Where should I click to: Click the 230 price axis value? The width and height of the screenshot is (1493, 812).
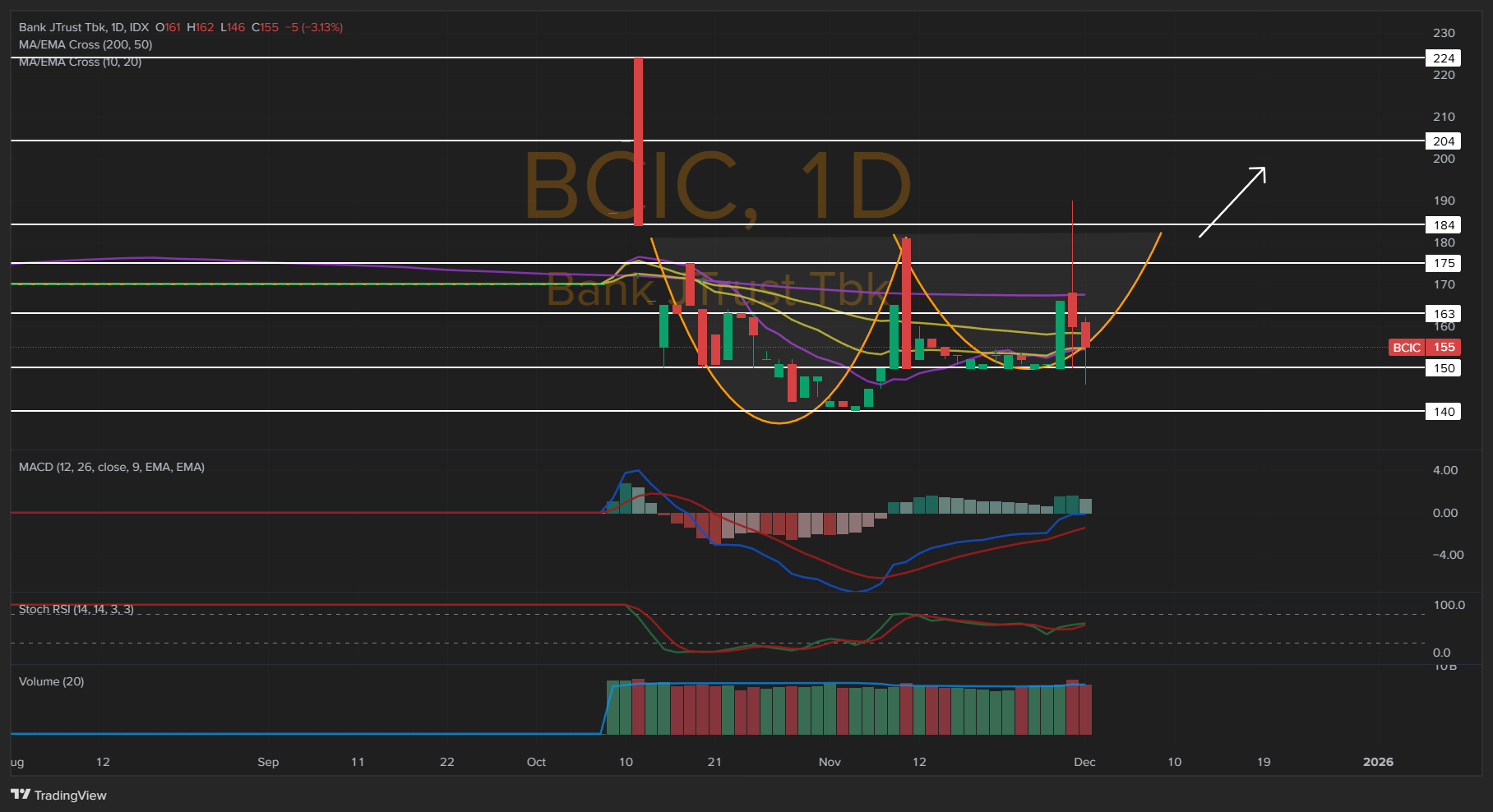pos(1444,33)
